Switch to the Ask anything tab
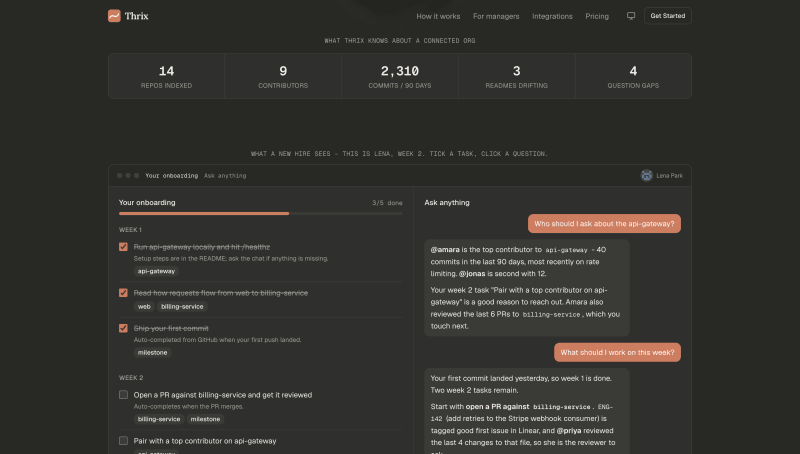The width and height of the screenshot is (800, 454). coord(225,175)
